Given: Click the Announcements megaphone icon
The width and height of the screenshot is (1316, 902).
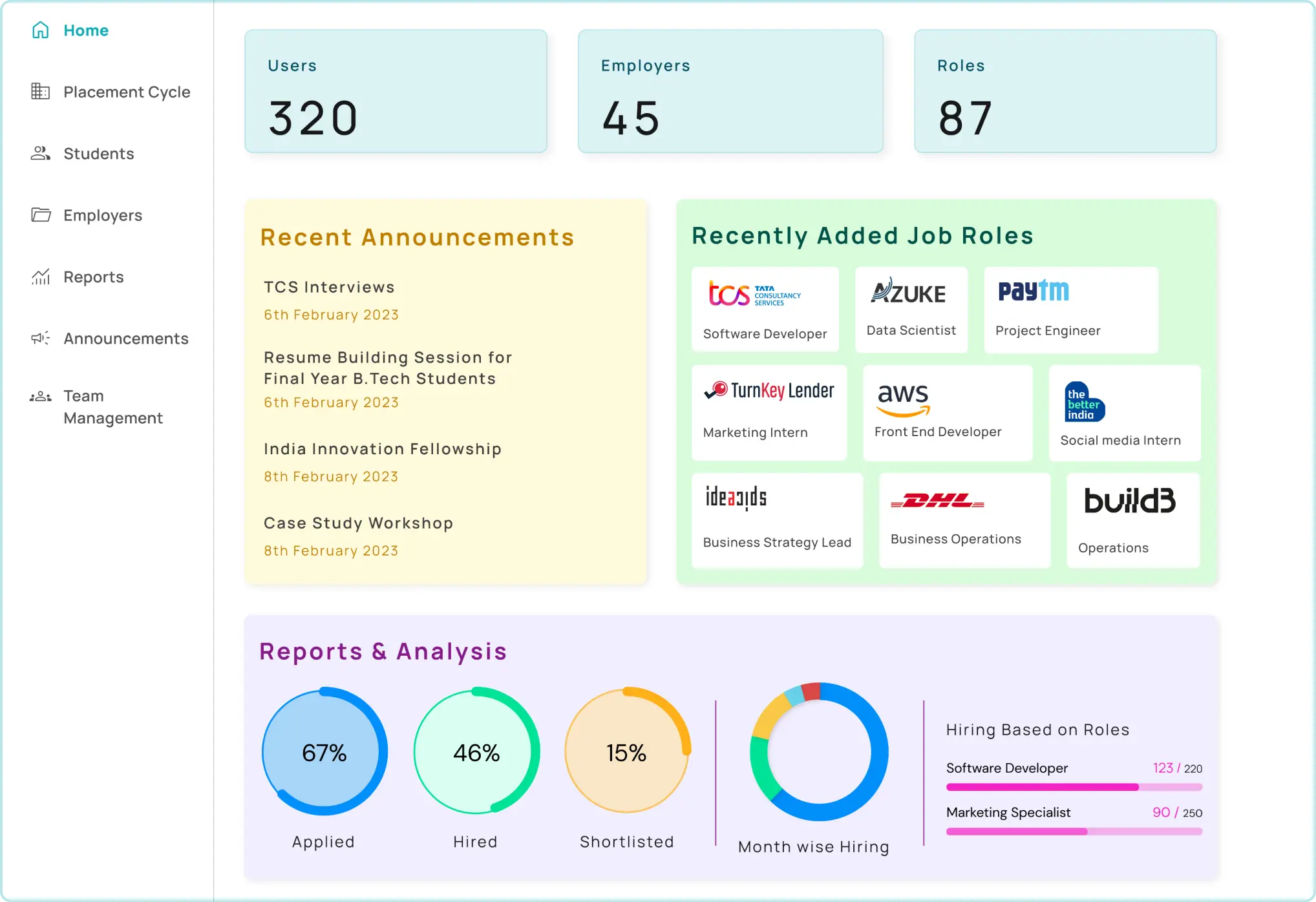Looking at the screenshot, I should tap(41, 339).
